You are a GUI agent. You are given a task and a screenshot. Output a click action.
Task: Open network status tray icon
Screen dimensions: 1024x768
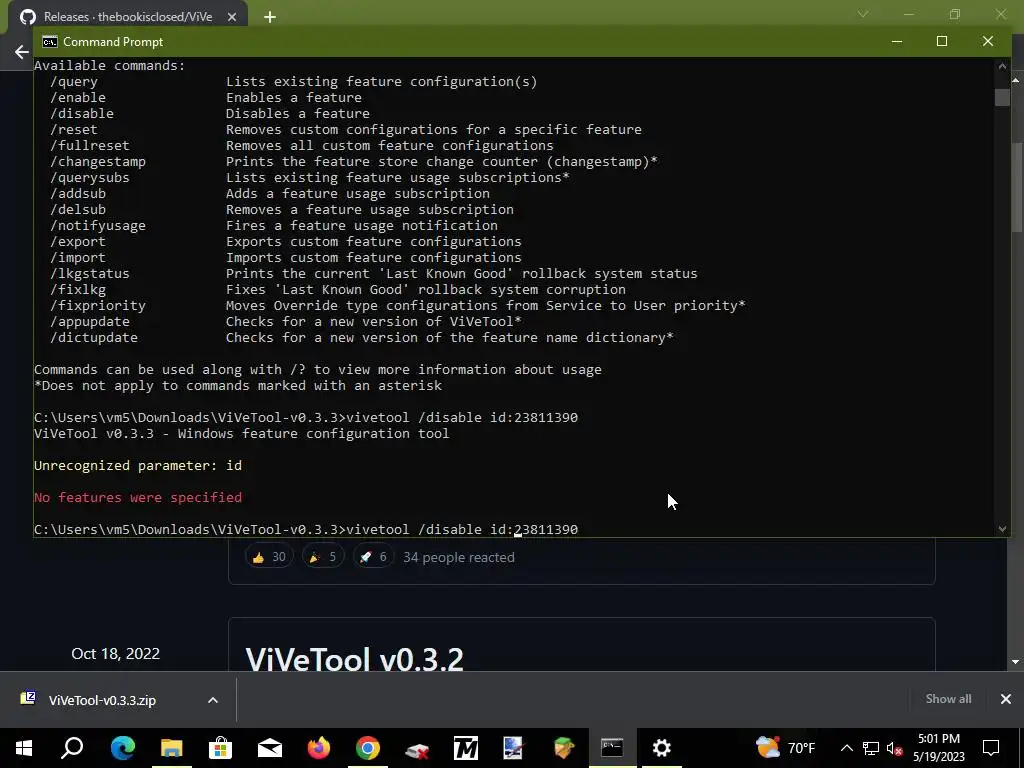[871, 748]
